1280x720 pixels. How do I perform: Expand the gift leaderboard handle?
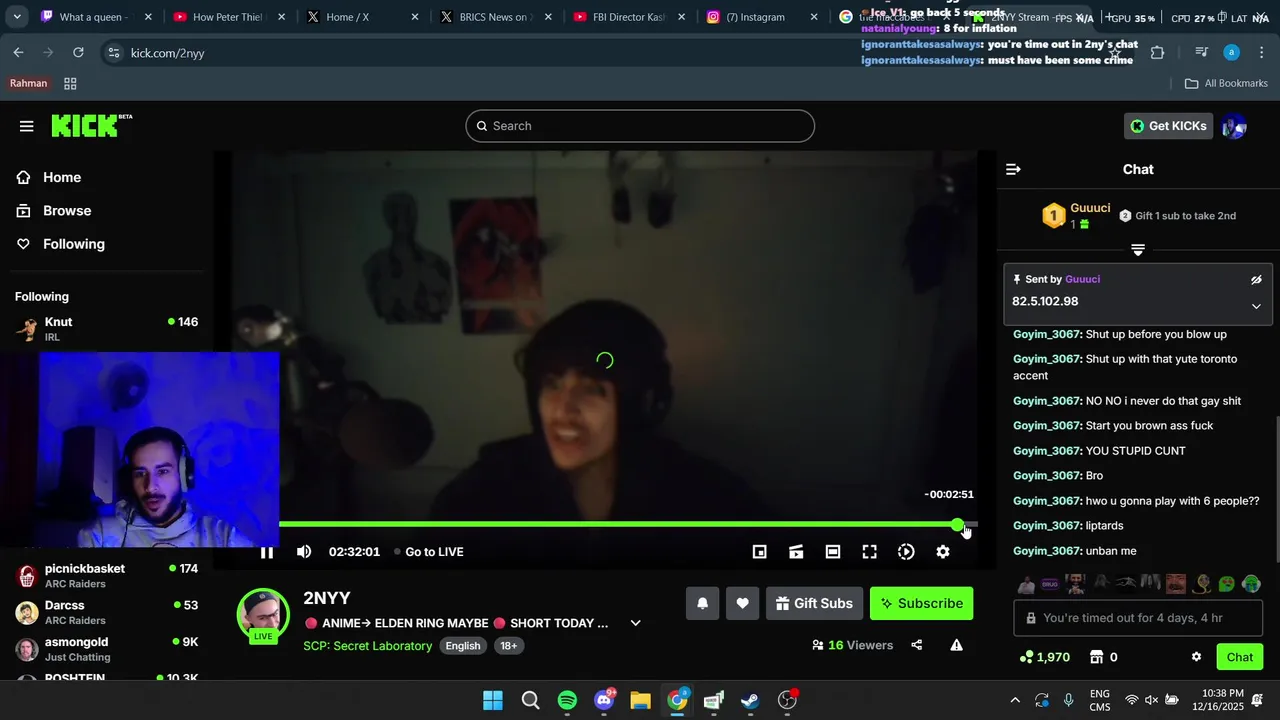point(1138,249)
